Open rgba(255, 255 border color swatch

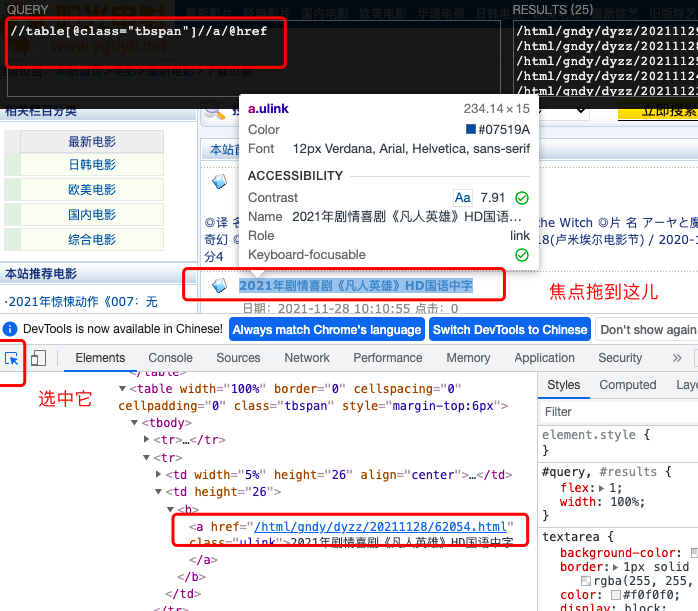586,581
